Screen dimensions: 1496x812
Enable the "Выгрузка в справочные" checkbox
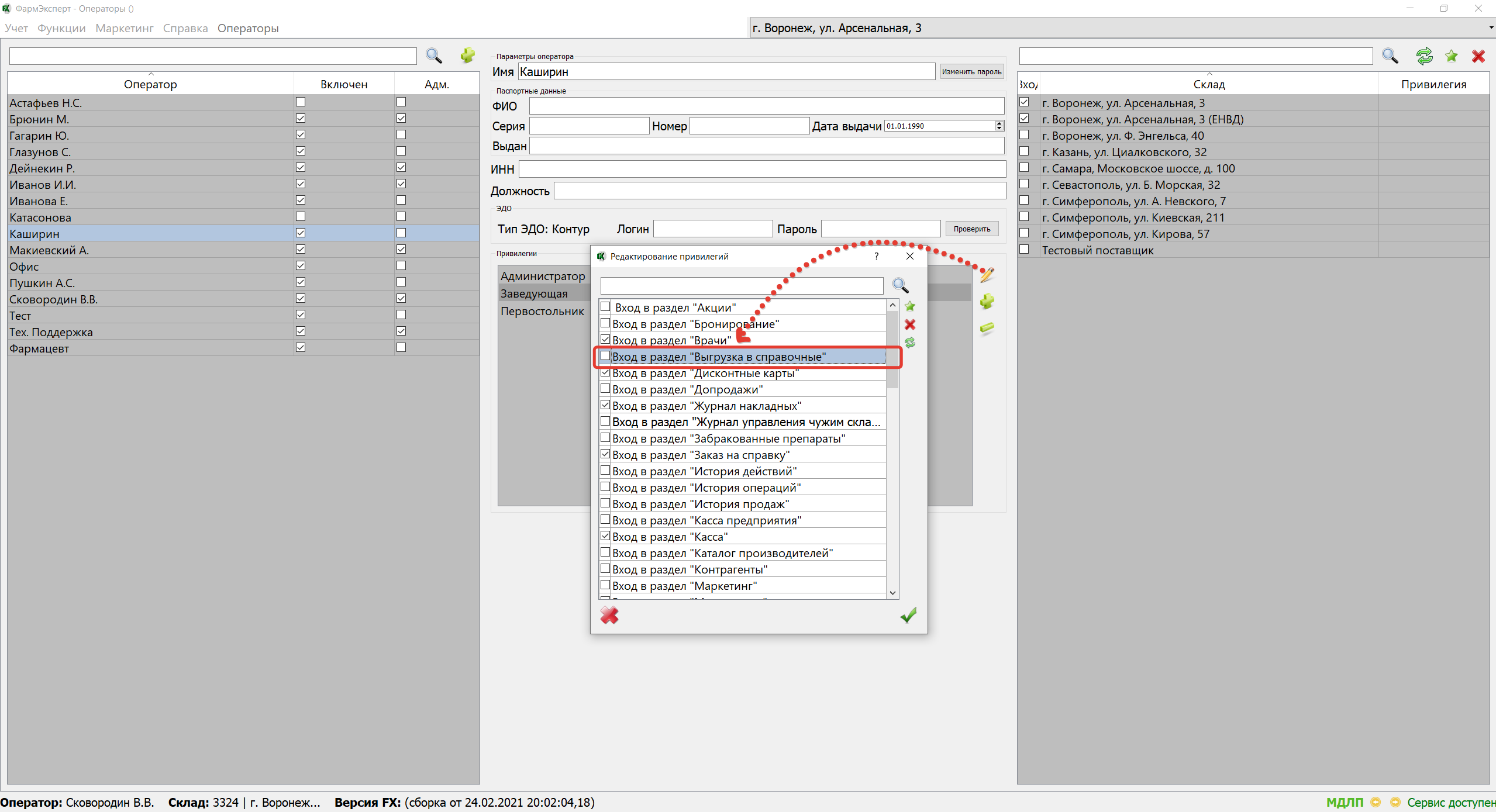pyautogui.click(x=605, y=356)
